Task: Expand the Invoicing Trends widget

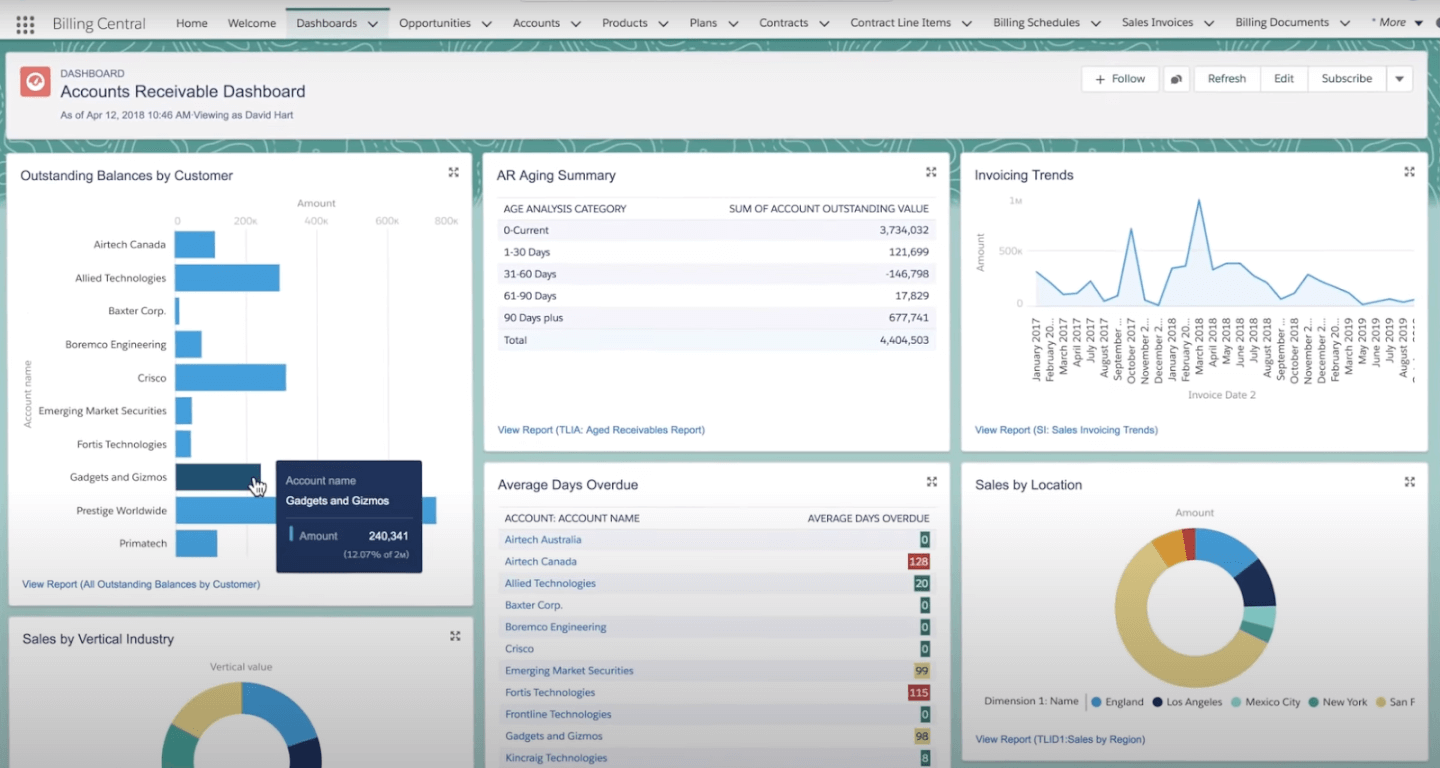Action: click(x=1409, y=172)
